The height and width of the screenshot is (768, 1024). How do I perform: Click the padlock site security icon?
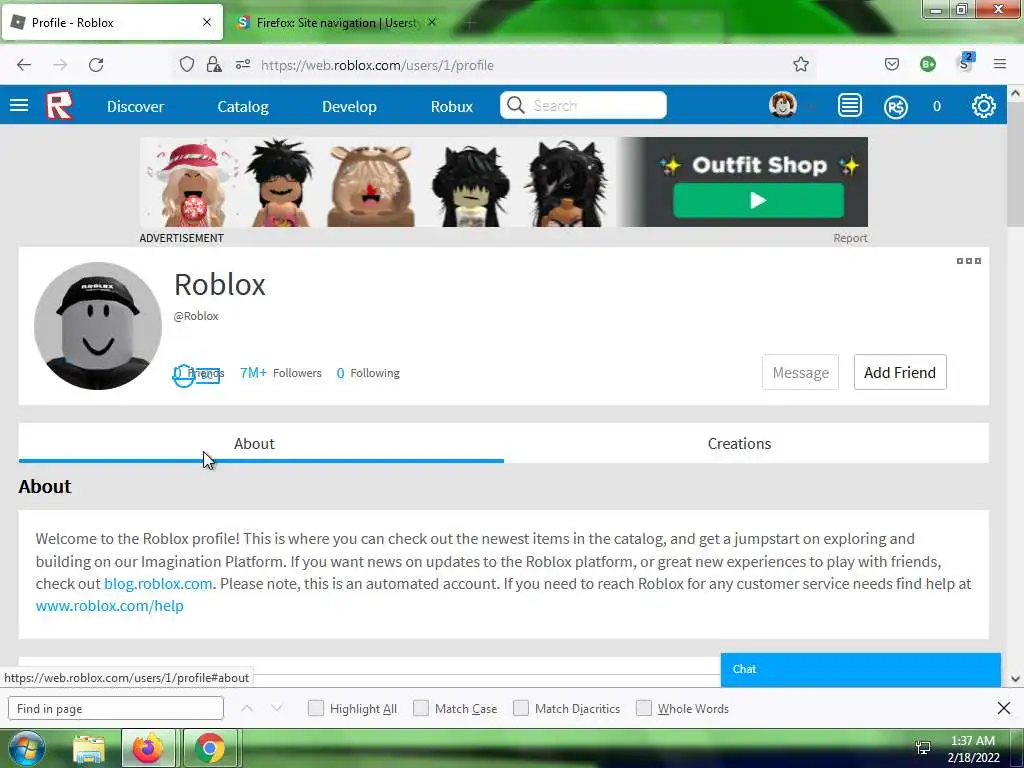tap(214, 64)
